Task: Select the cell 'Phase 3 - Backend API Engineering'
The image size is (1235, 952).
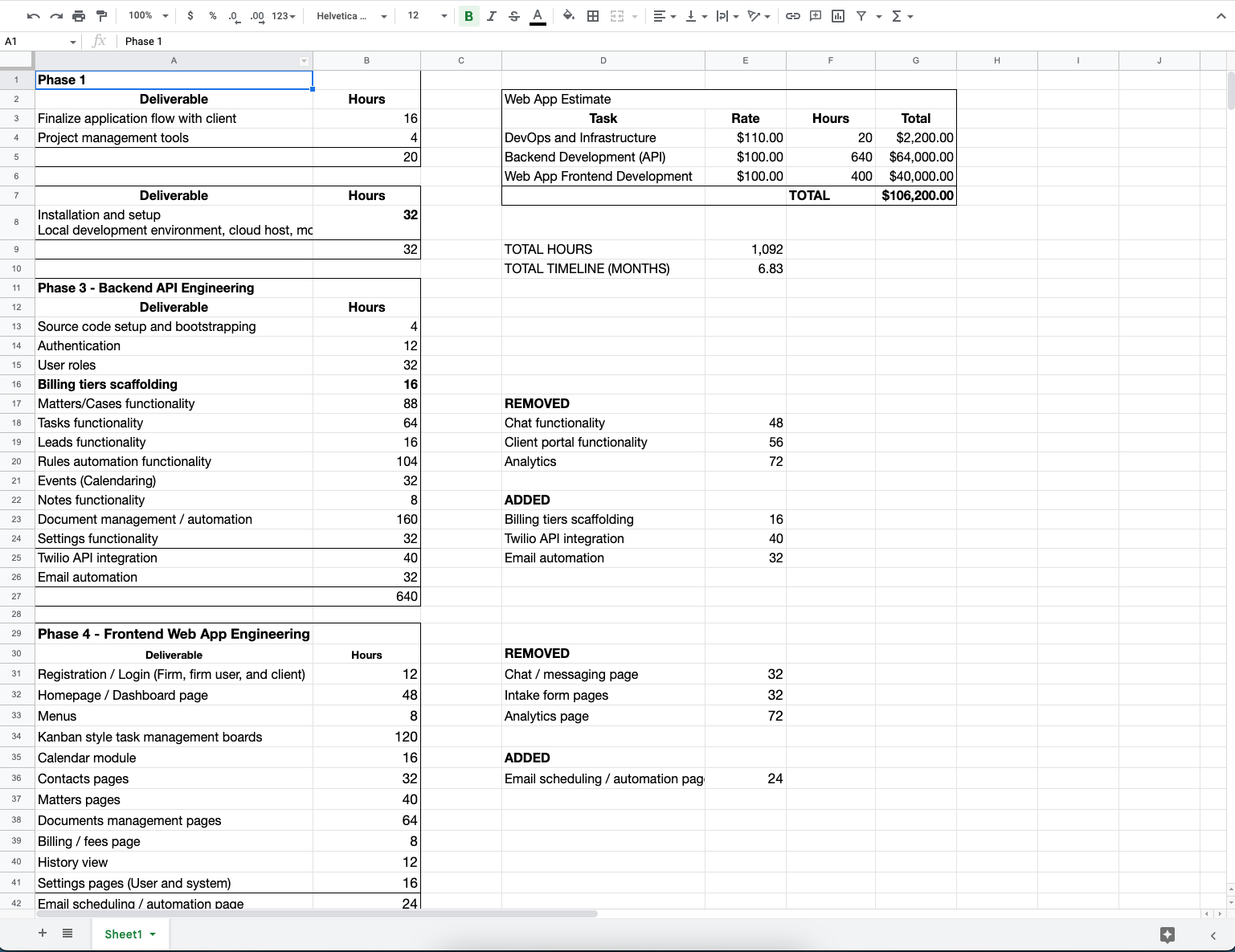Action: point(174,288)
